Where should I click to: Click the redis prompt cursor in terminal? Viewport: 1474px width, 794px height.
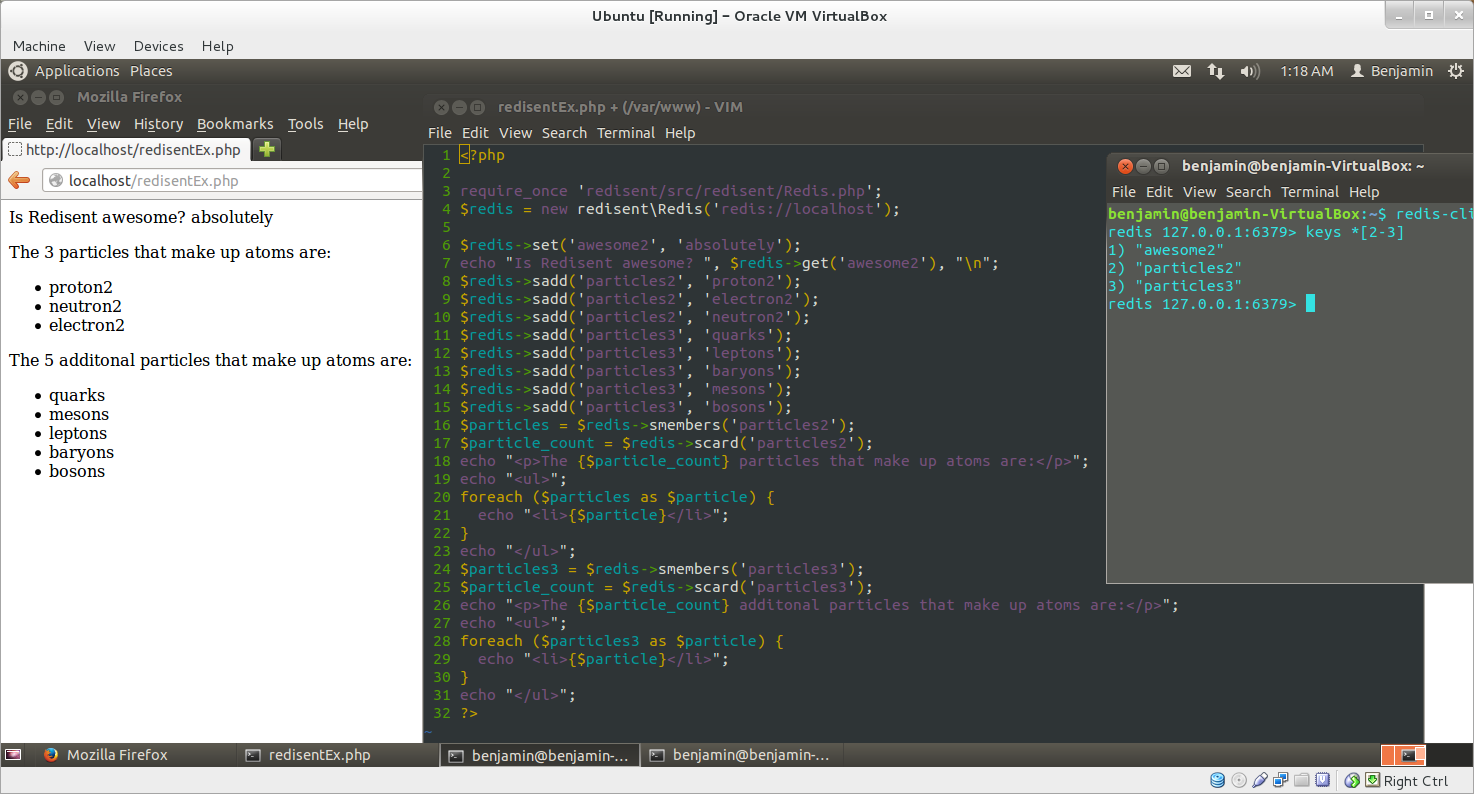coord(1310,304)
